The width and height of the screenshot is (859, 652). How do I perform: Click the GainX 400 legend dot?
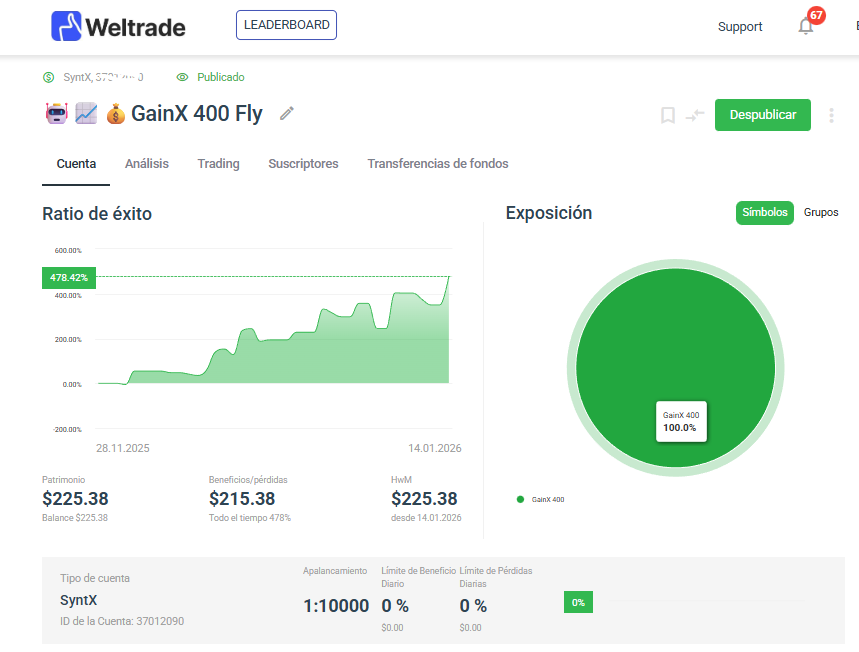click(x=520, y=500)
